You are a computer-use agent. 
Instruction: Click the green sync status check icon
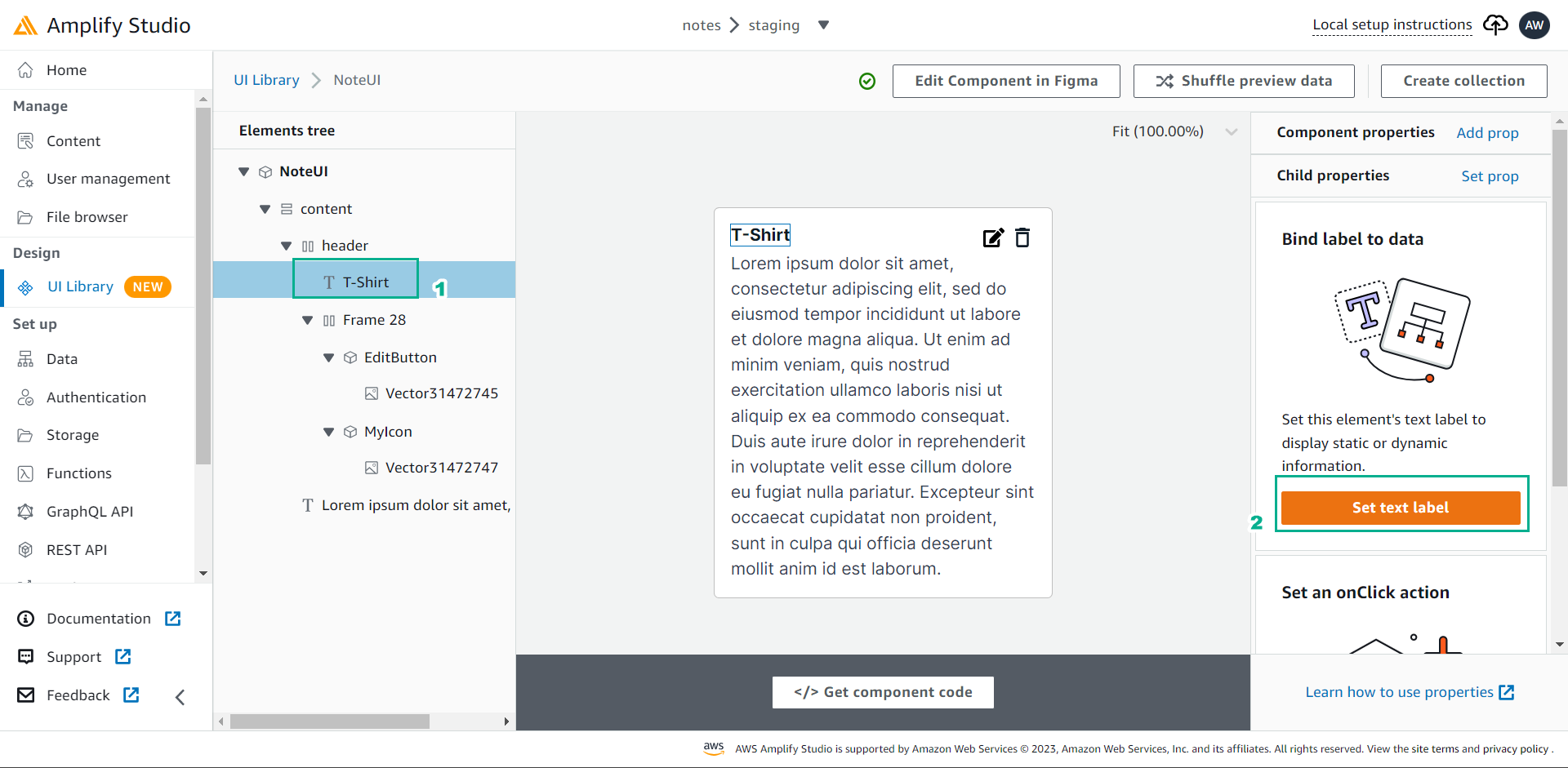click(867, 81)
